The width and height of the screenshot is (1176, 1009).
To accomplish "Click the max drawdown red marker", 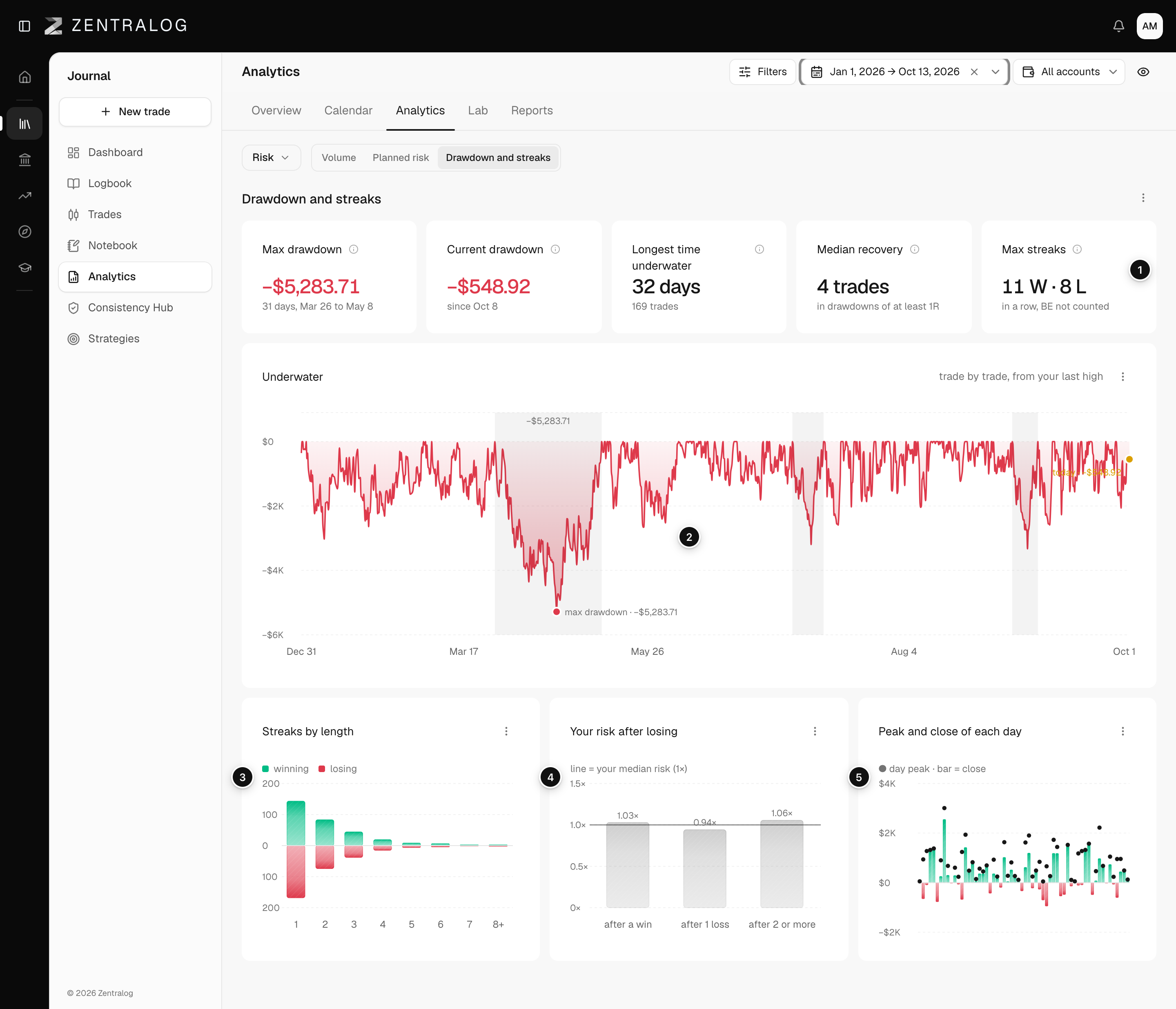I will (x=556, y=612).
